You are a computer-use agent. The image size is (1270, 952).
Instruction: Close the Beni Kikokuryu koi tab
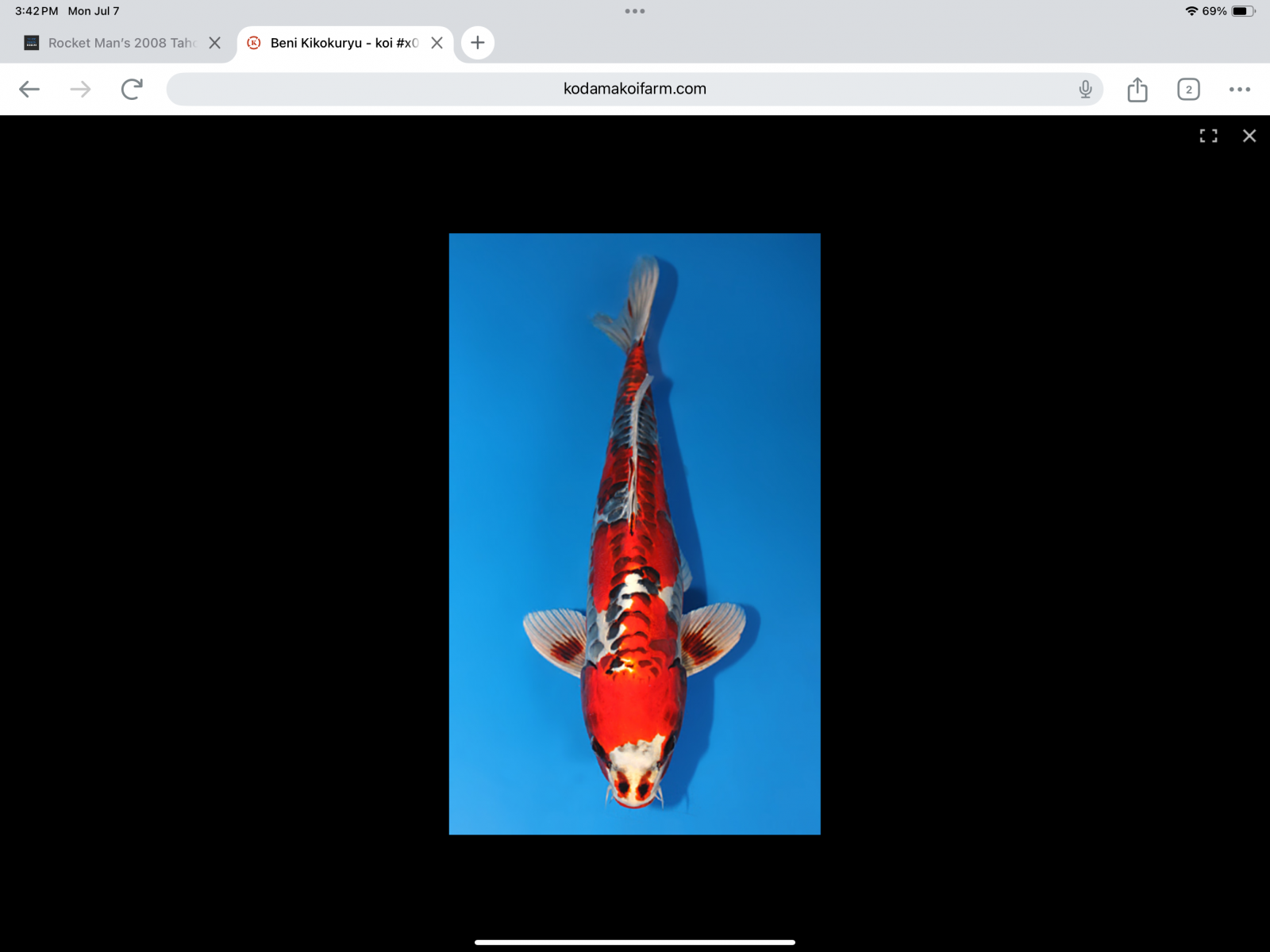click(x=437, y=43)
